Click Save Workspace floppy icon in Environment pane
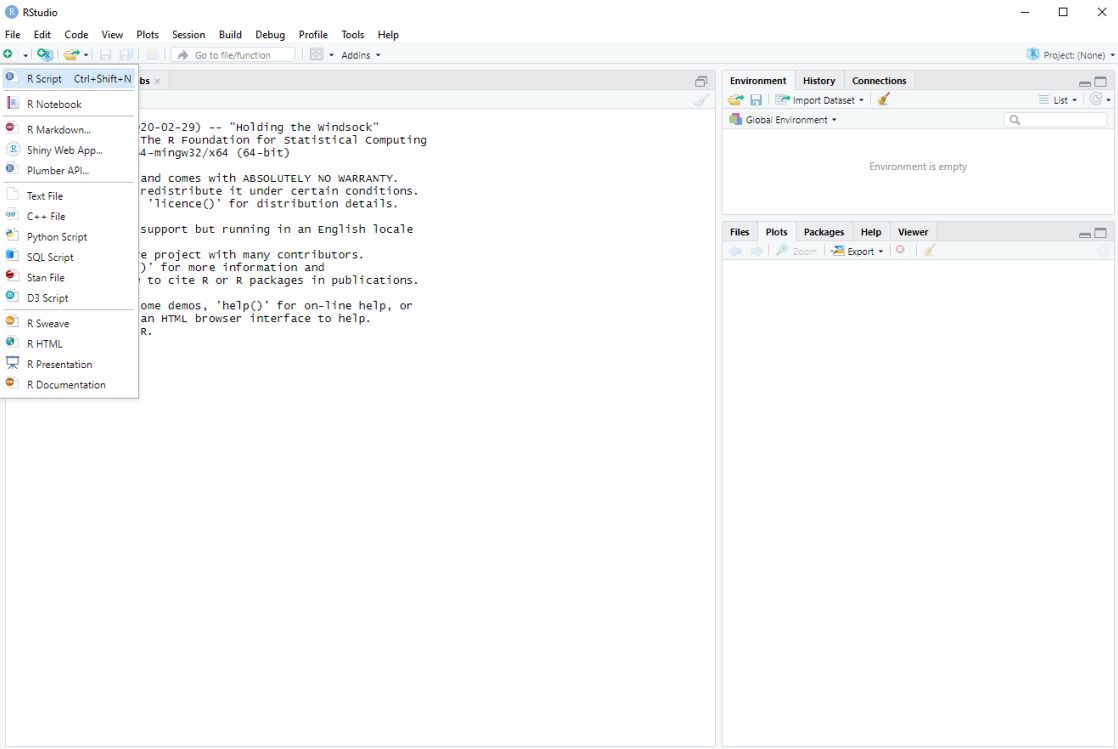The image size is (1118, 749). [x=756, y=100]
